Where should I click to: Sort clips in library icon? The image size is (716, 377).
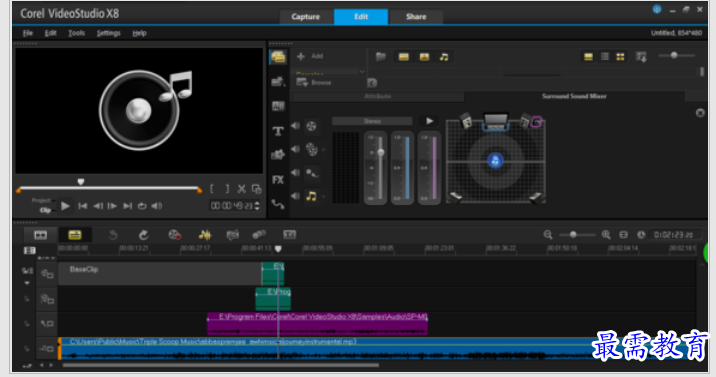tap(641, 57)
